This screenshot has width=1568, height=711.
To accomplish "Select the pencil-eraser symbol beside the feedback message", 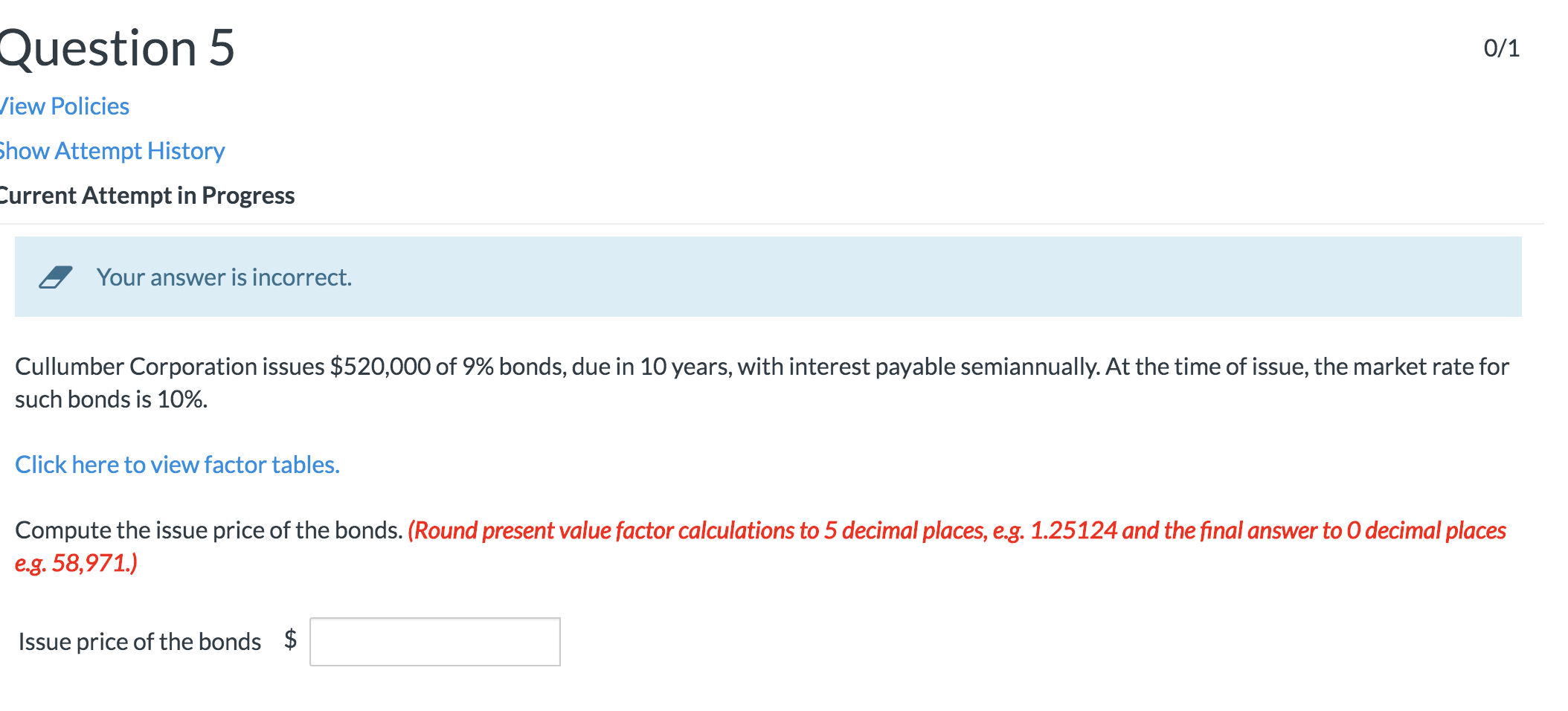I will click(56, 277).
